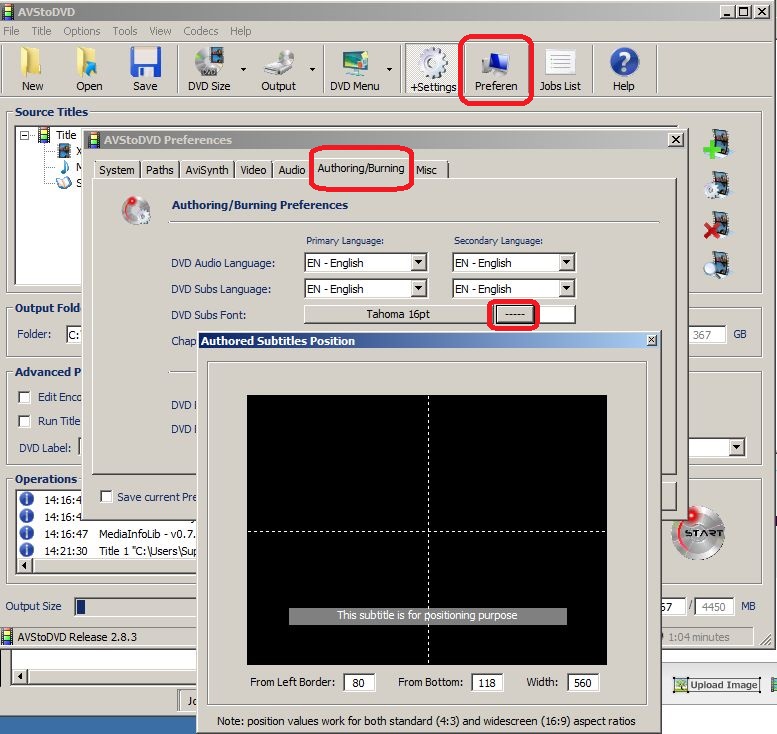This screenshot has height=734, width=777.
Task: Click the From Left Border field
Action: [358, 682]
